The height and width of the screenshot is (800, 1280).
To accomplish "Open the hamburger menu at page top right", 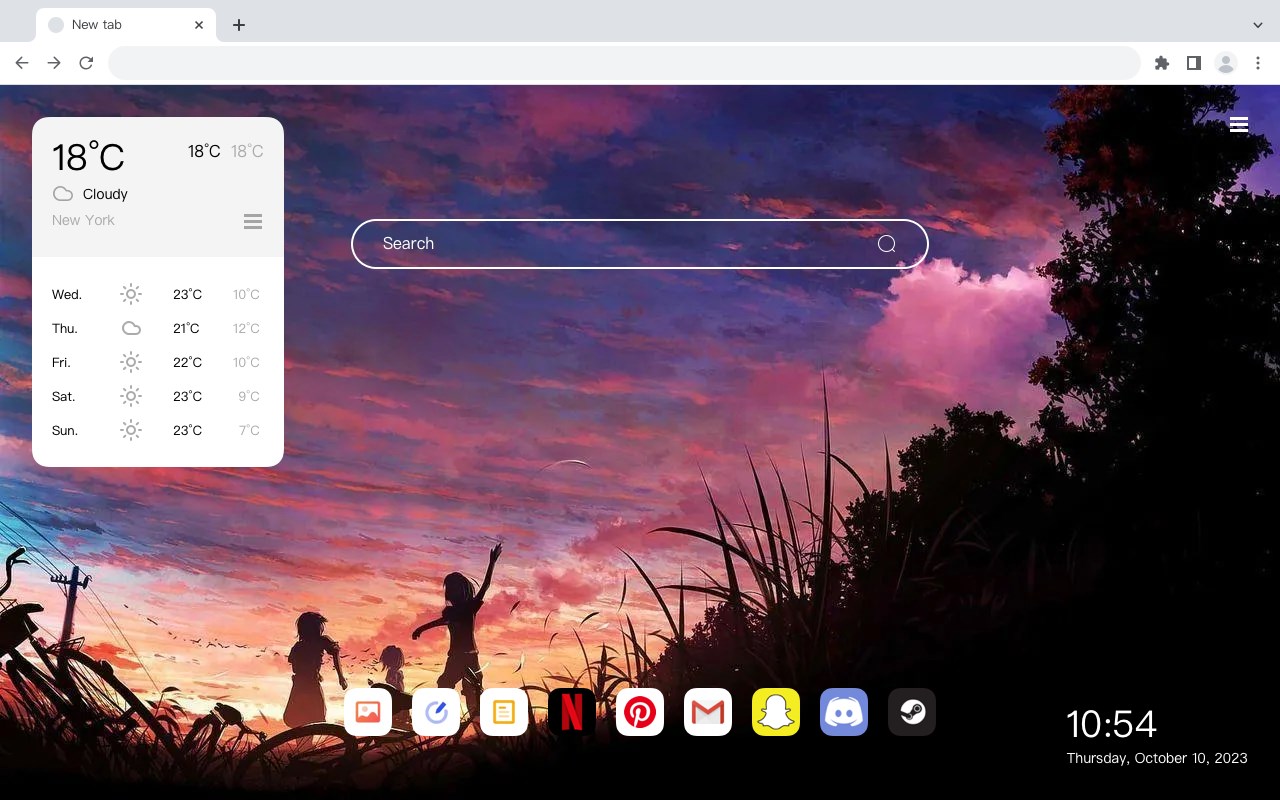I will pyautogui.click(x=1239, y=125).
